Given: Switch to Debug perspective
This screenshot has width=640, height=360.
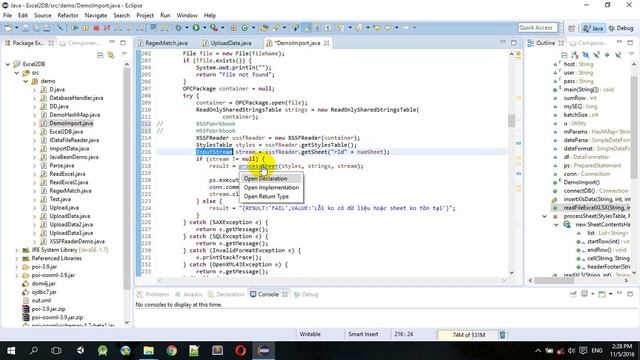Looking at the screenshot, I should point(621,28).
